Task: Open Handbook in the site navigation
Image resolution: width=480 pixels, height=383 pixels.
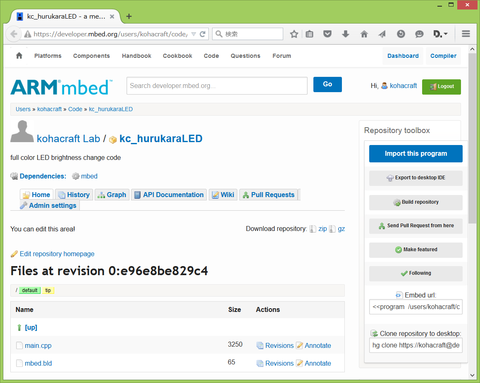Action: tap(136, 56)
